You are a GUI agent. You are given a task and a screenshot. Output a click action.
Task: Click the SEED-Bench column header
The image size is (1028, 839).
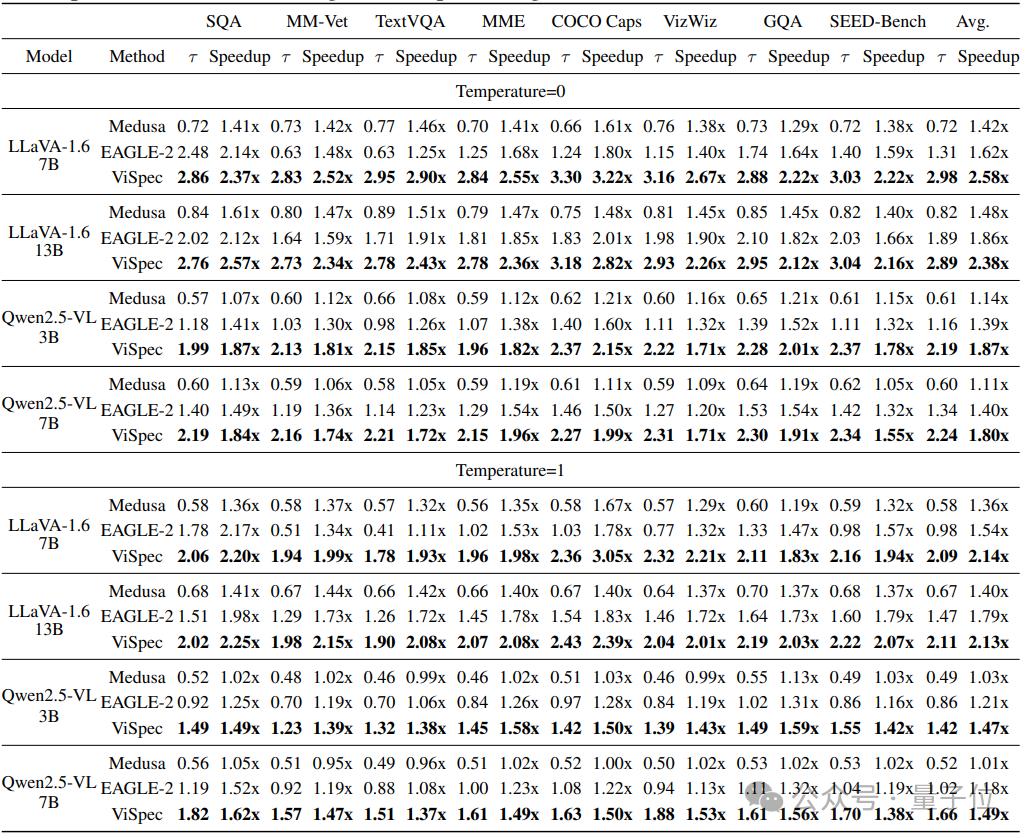pos(877,21)
